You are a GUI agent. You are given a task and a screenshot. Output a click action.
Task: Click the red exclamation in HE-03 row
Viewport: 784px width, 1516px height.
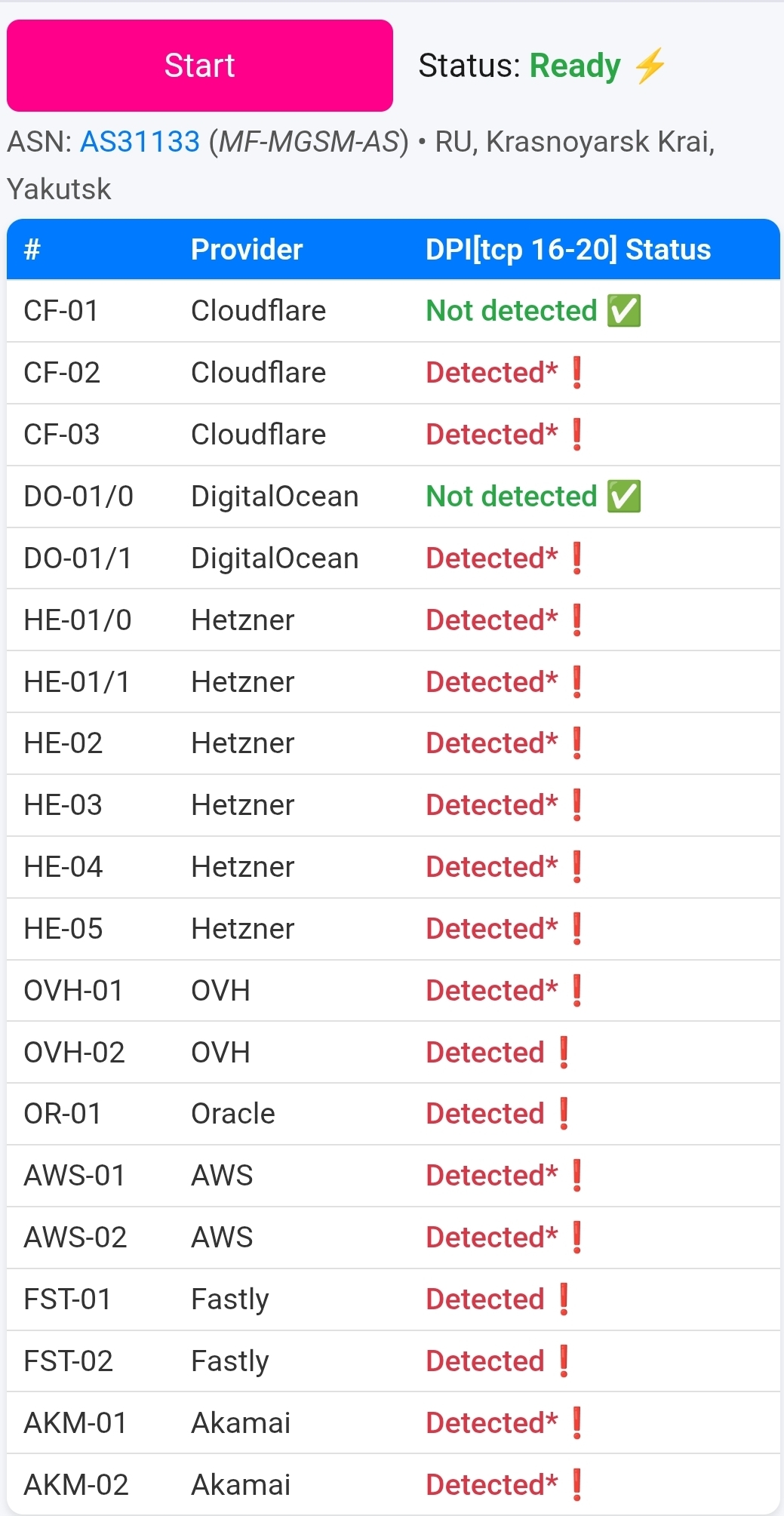tap(577, 805)
